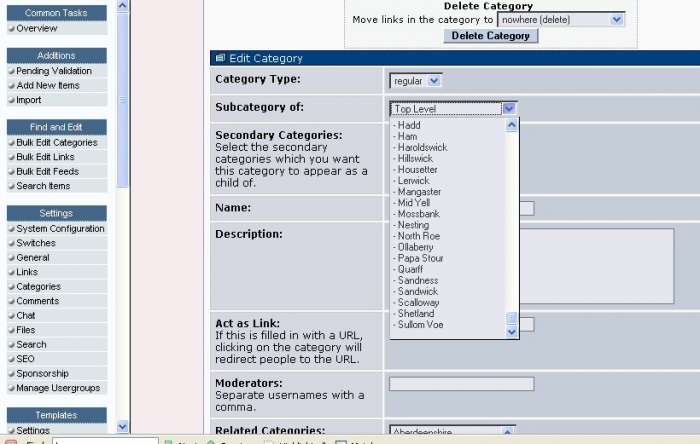Click the dropdown list scrollbar thumb

point(512,317)
